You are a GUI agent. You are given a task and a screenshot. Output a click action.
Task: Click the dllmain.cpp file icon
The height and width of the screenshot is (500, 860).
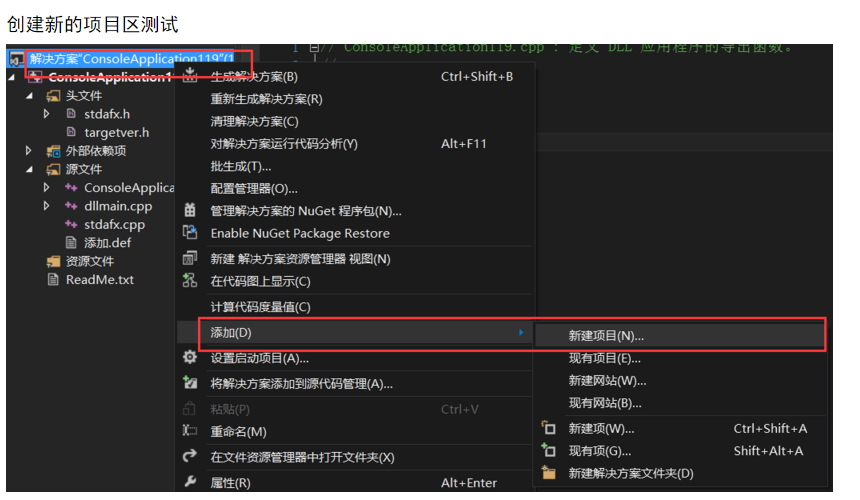(71, 206)
